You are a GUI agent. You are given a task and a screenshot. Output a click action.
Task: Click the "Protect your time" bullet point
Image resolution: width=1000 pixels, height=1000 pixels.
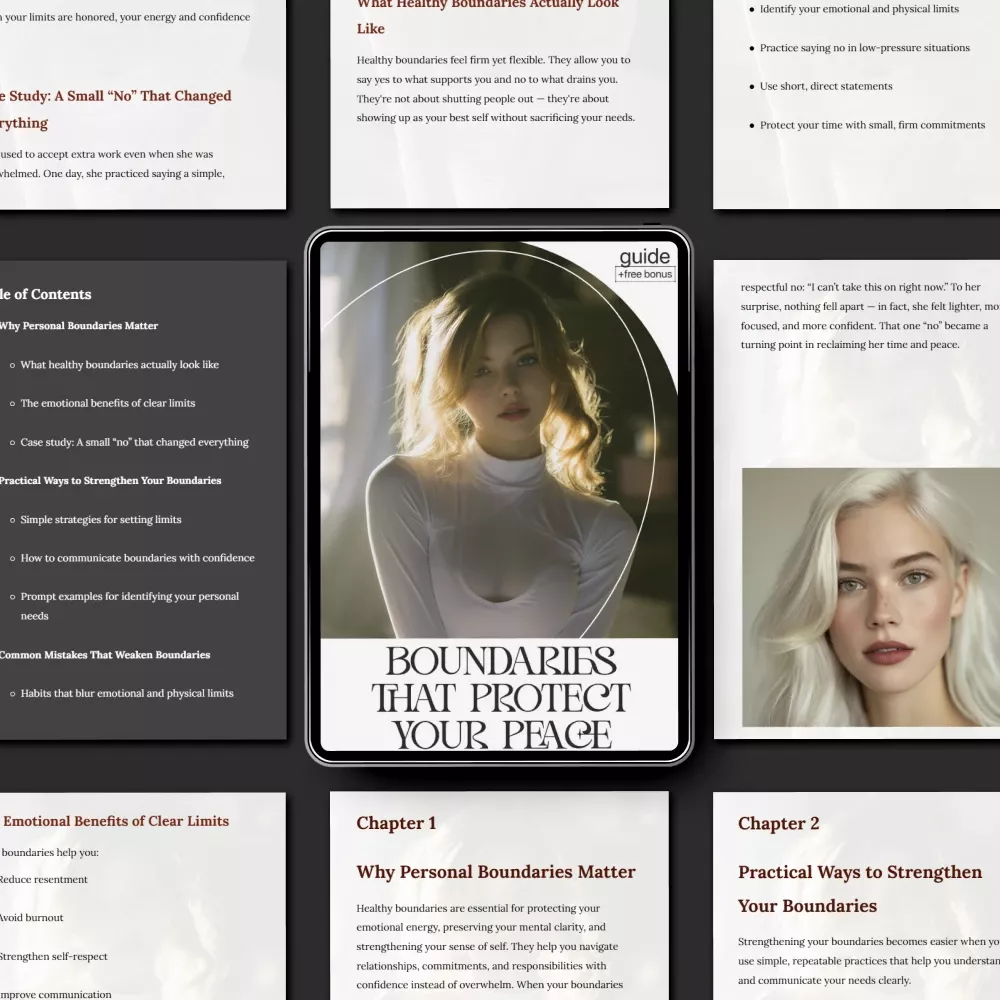(x=872, y=125)
